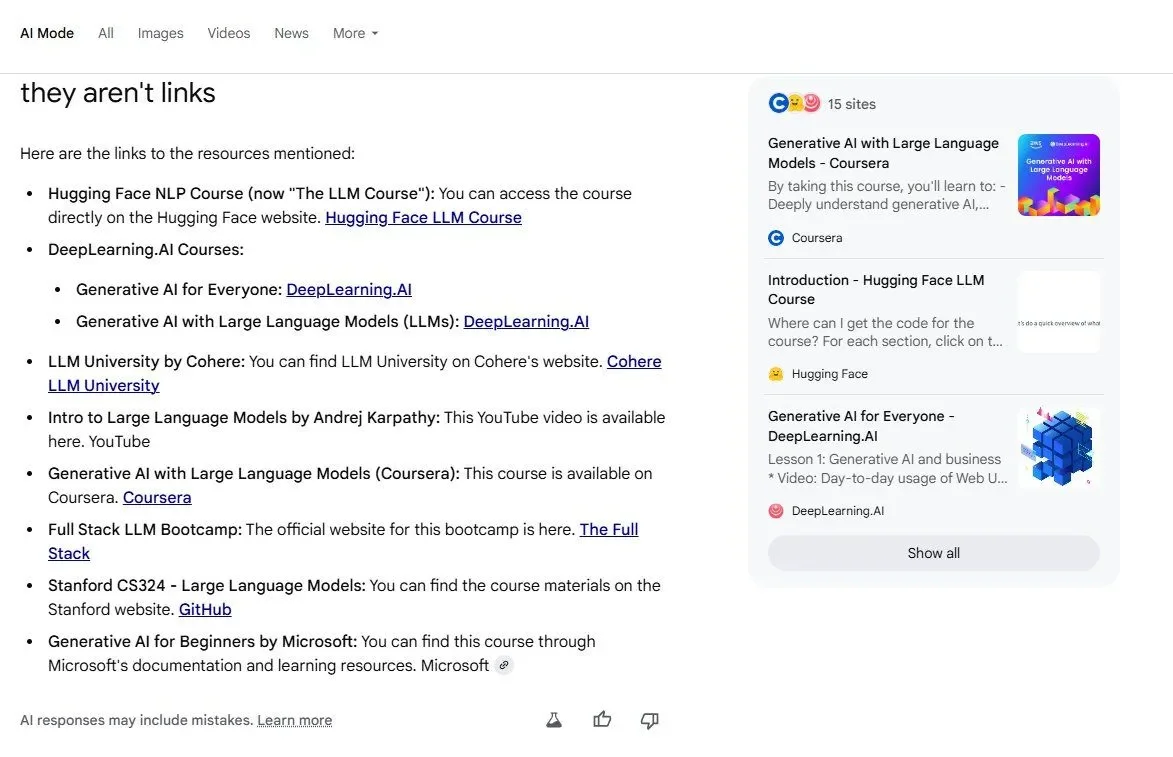Click the labs flask icon
This screenshot has width=1173, height=757.
pos(554,720)
